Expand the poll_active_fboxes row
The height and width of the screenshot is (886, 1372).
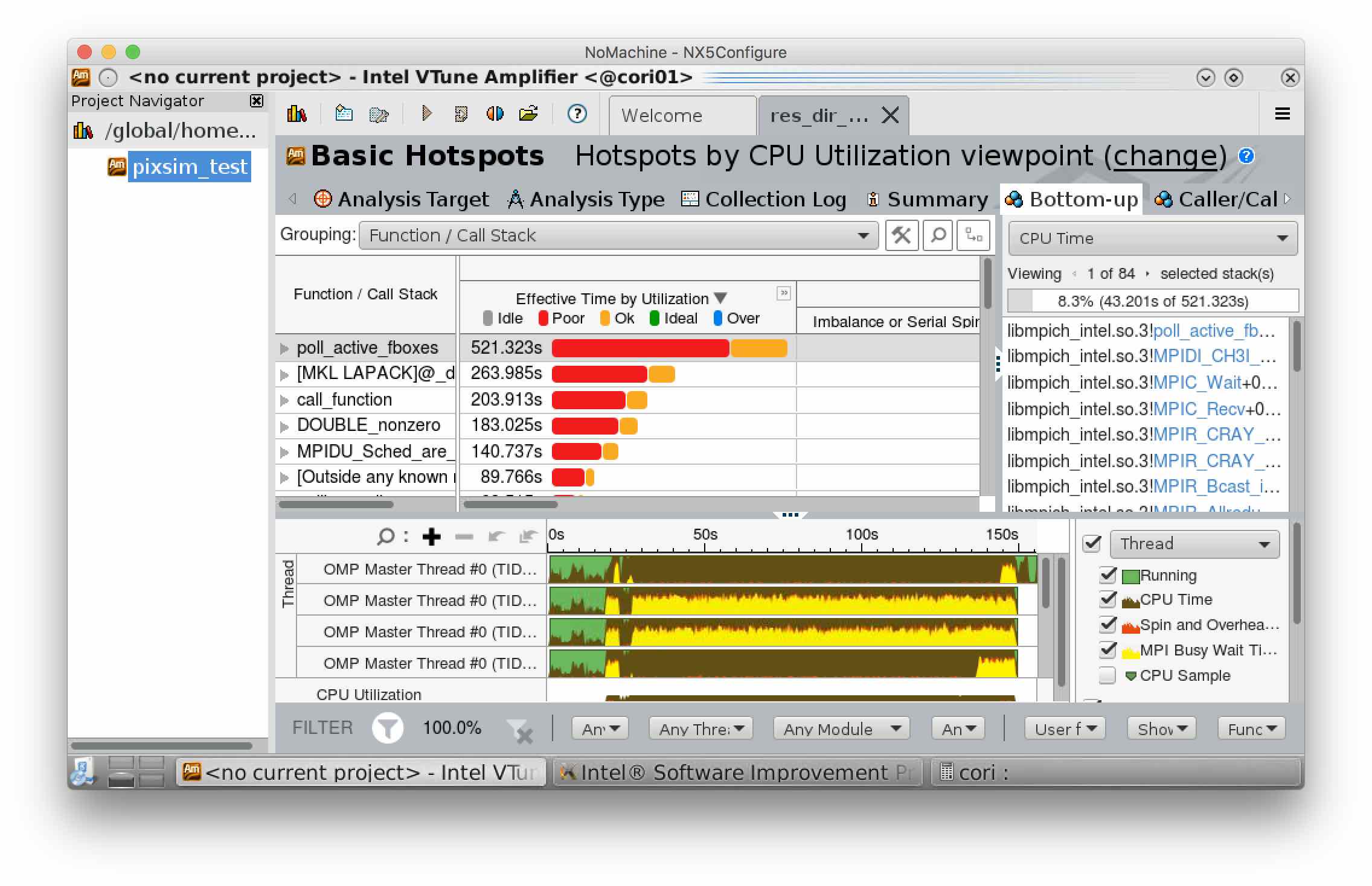284,348
